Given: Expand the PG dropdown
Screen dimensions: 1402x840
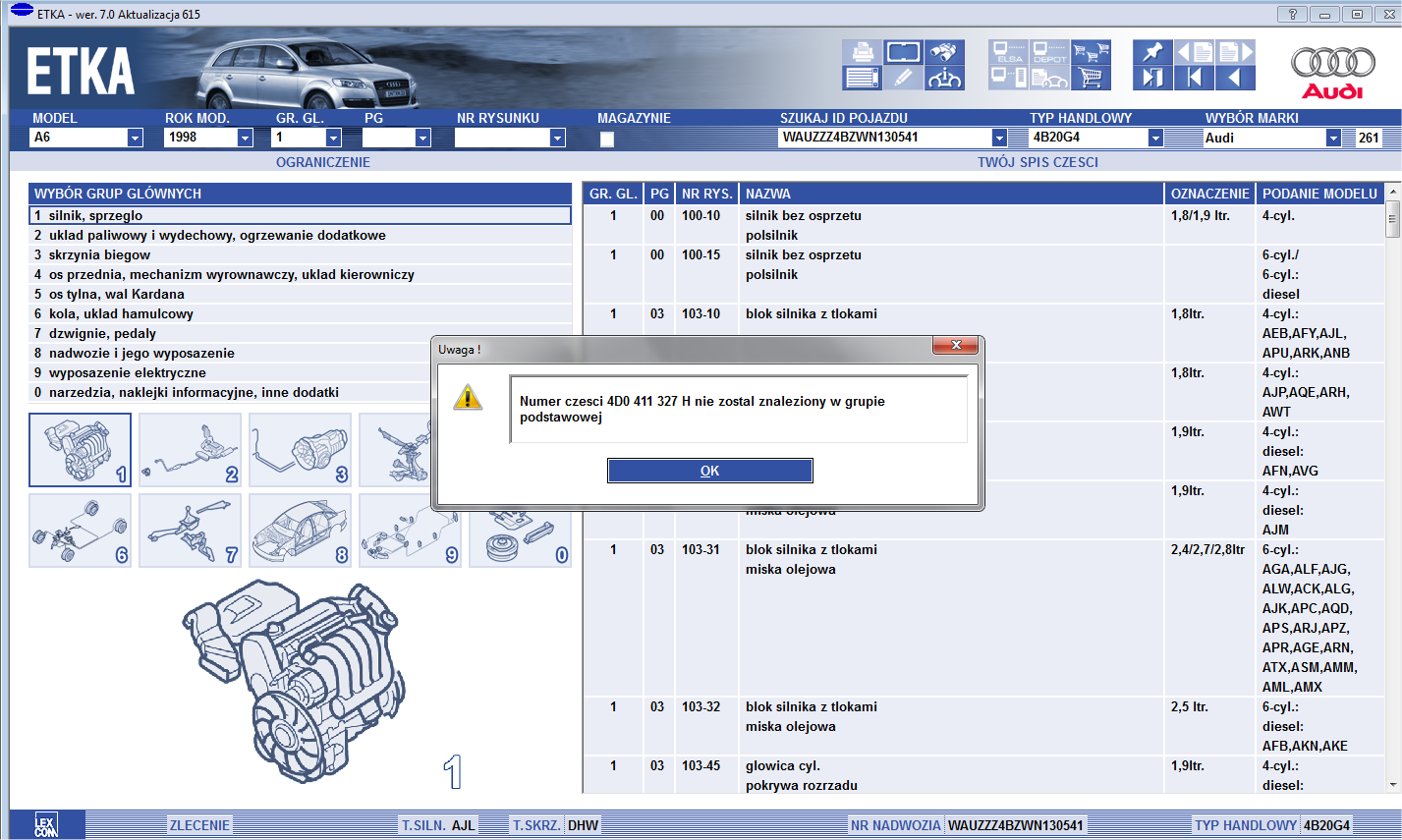Looking at the screenshot, I should coord(422,138).
